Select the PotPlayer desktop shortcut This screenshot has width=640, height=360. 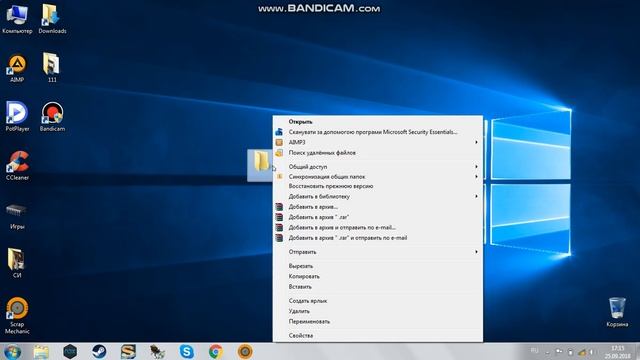coord(17,116)
